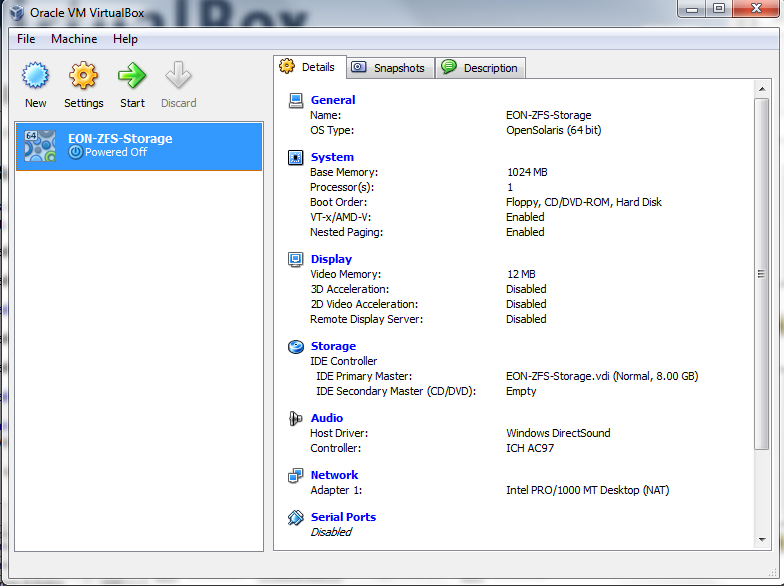Open the Help menu
The width and height of the screenshot is (784, 586).
point(125,39)
